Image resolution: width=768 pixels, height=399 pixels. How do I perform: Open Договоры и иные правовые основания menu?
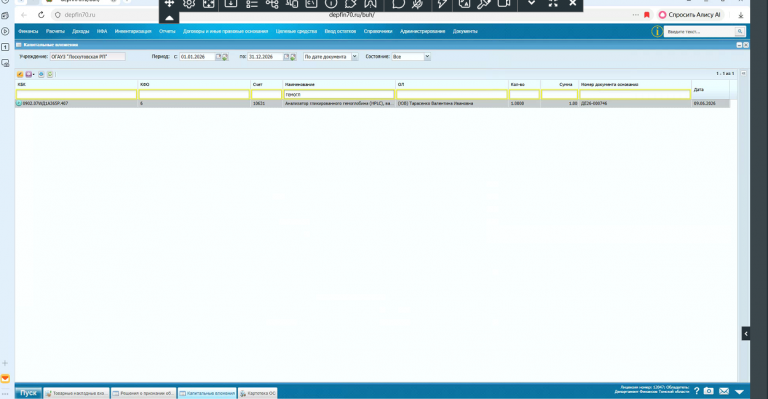point(225,31)
